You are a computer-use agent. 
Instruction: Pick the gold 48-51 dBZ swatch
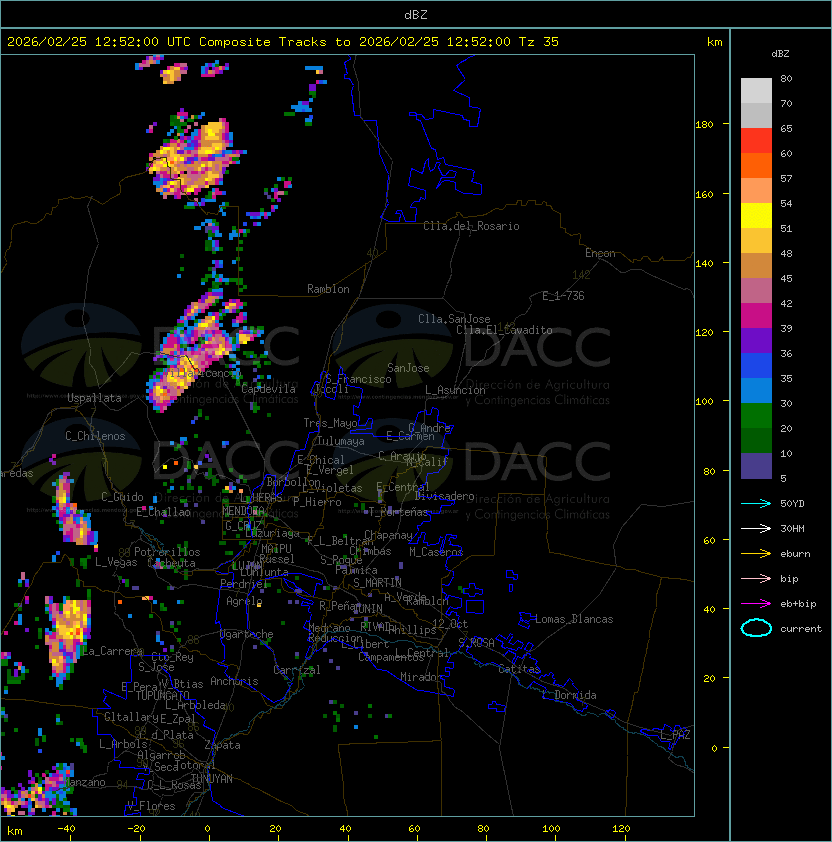756,241
